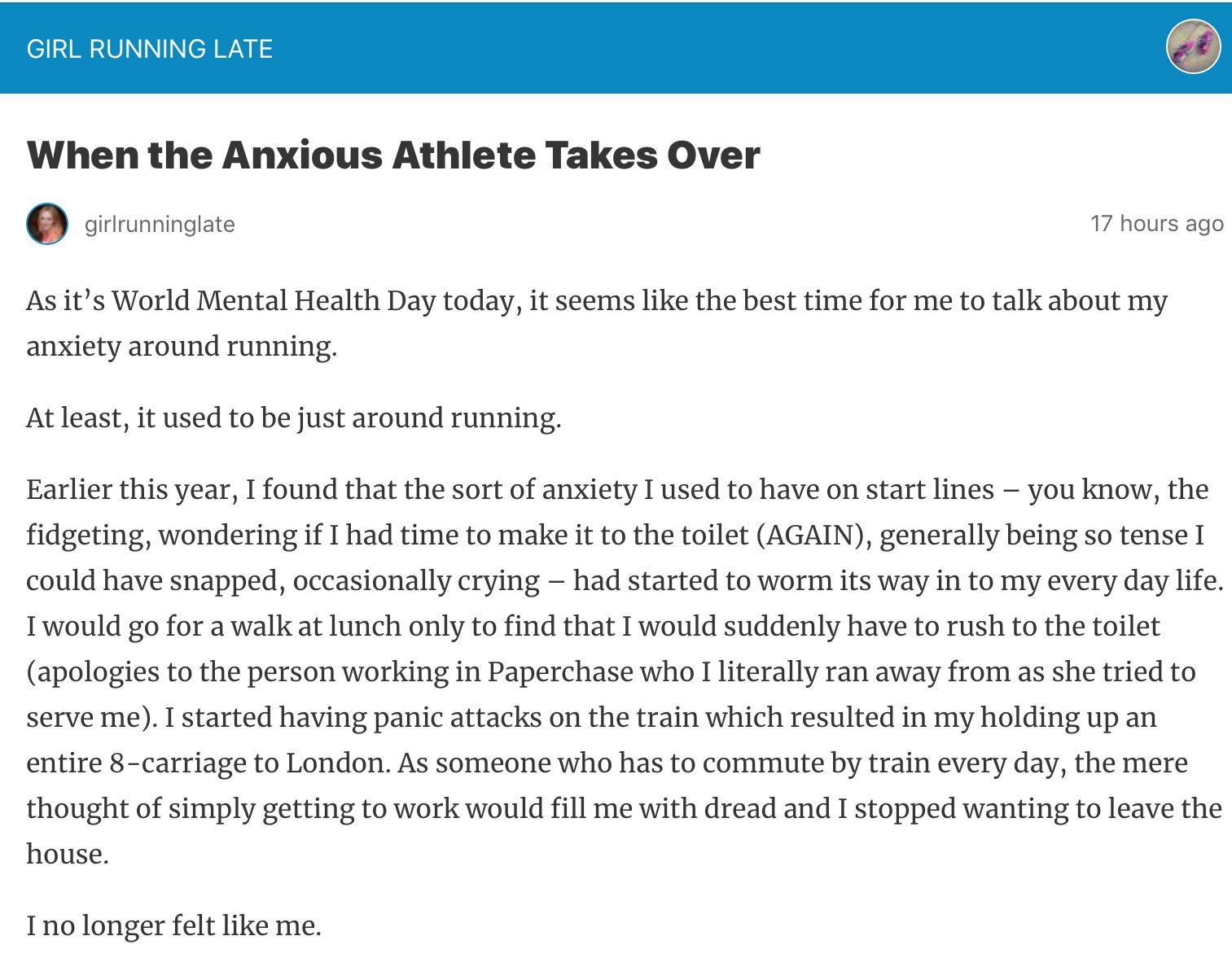Click the line reading I no longer felt like me
1232x971 pixels.
click(x=173, y=925)
